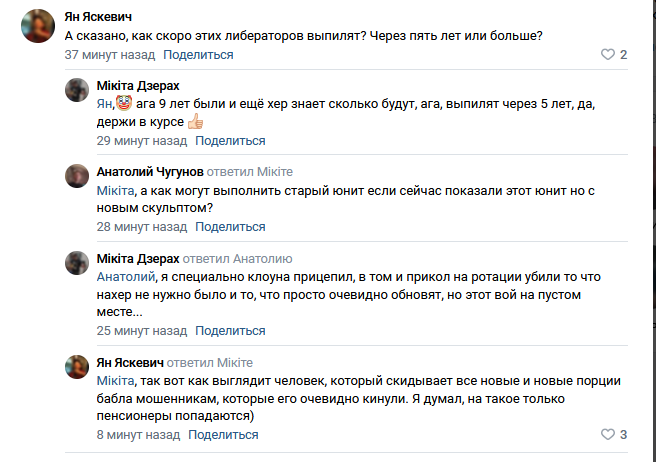Click the clown emoji in Мікіта's reply
The height and width of the screenshot is (462, 656).
[124, 103]
